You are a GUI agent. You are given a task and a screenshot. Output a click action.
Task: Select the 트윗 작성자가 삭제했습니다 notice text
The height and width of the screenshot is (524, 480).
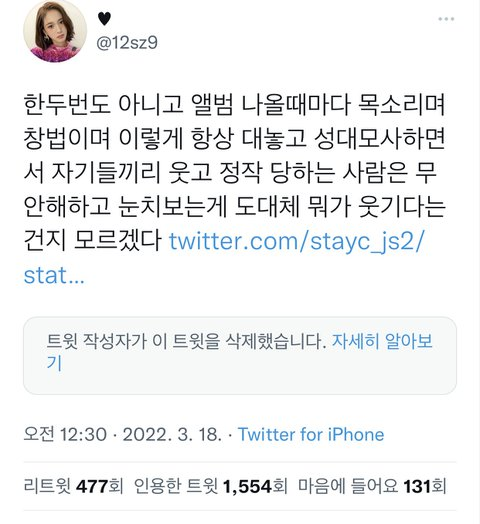tap(186, 341)
